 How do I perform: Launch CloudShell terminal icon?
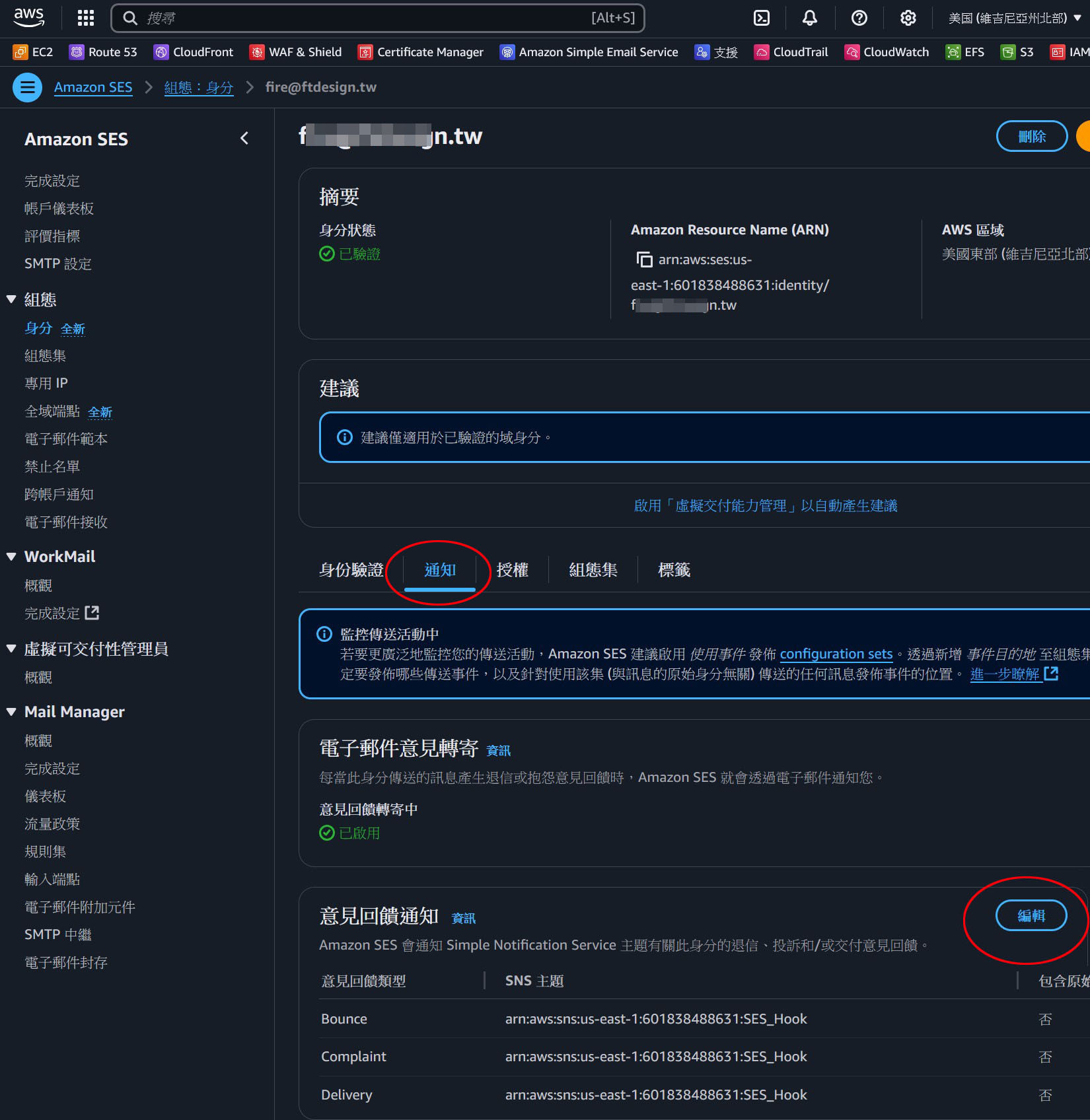762,18
